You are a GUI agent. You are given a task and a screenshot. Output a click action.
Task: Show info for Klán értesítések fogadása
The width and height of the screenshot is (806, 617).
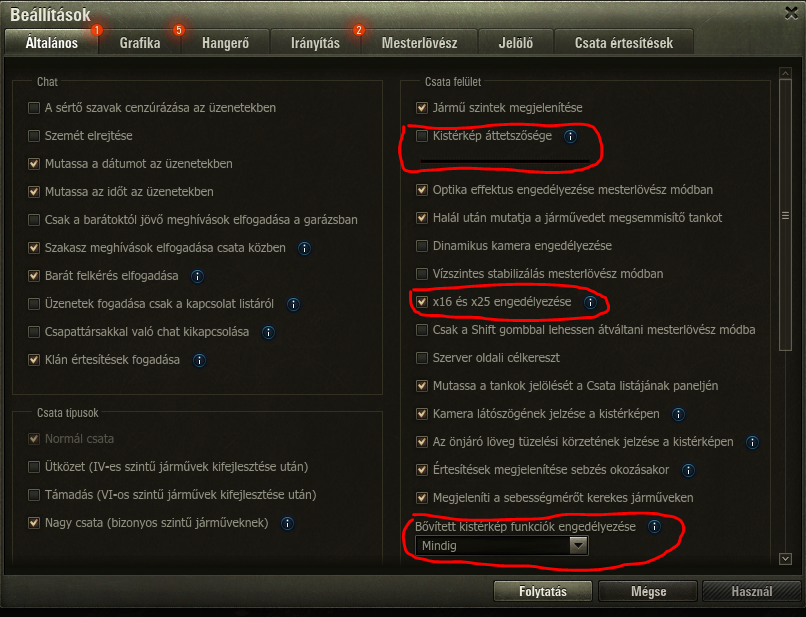[x=199, y=360]
